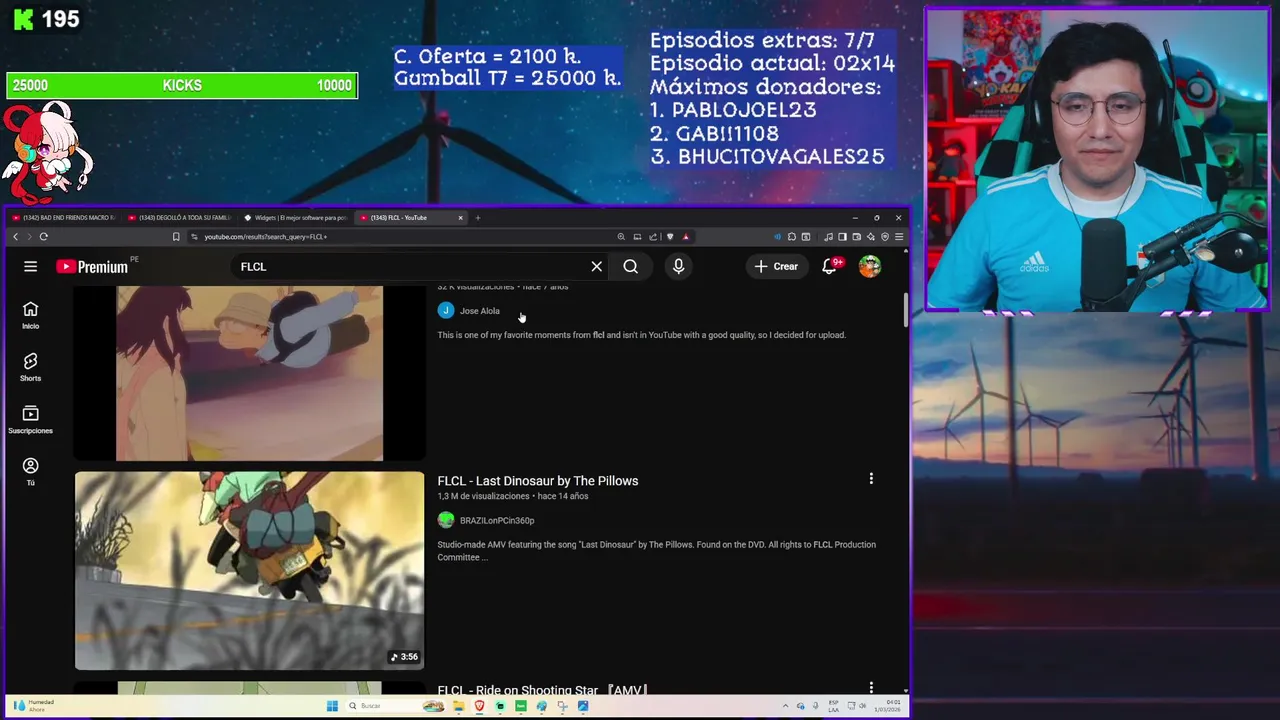This screenshot has width=1280, height=720.
Task: Go to Inicio in YouTube sidebar
Action: point(30,315)
